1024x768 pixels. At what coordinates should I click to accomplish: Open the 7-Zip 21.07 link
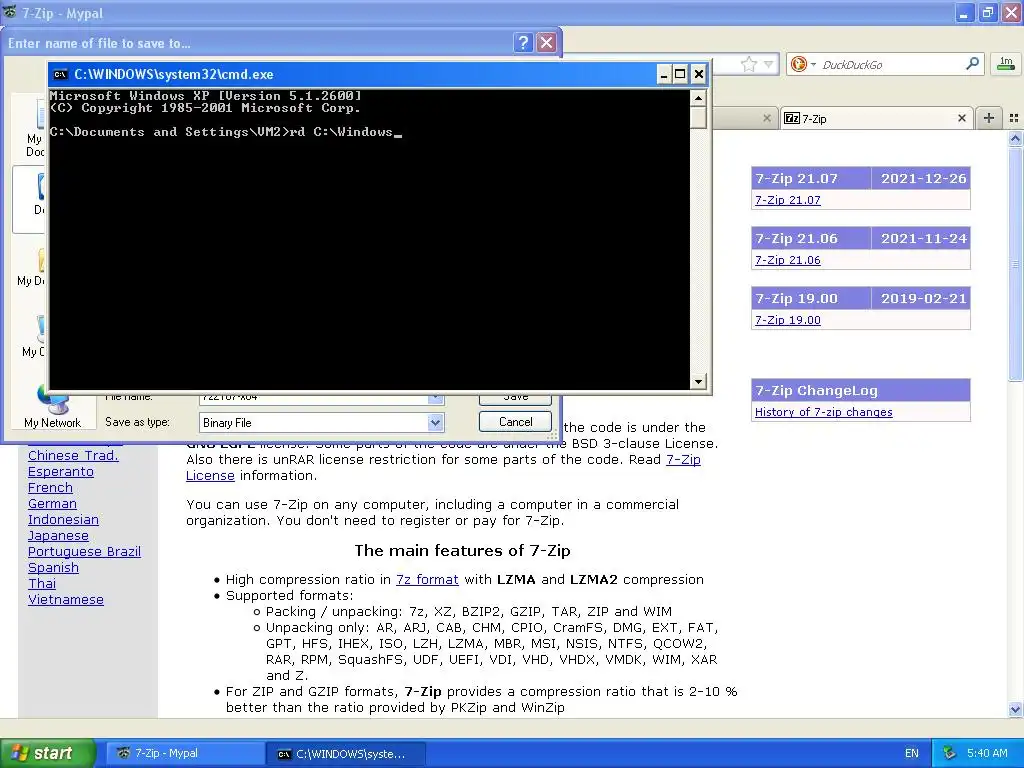tap(788, 200)
